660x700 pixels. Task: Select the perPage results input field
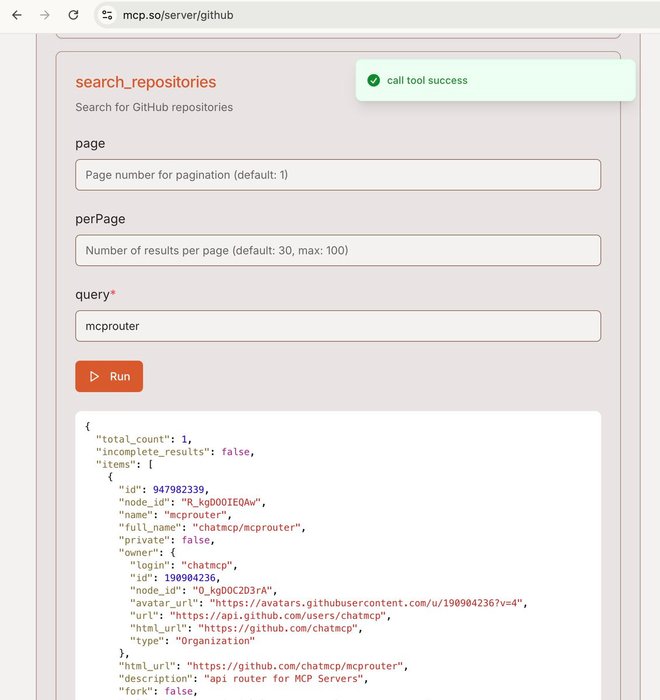pos(338,250)
